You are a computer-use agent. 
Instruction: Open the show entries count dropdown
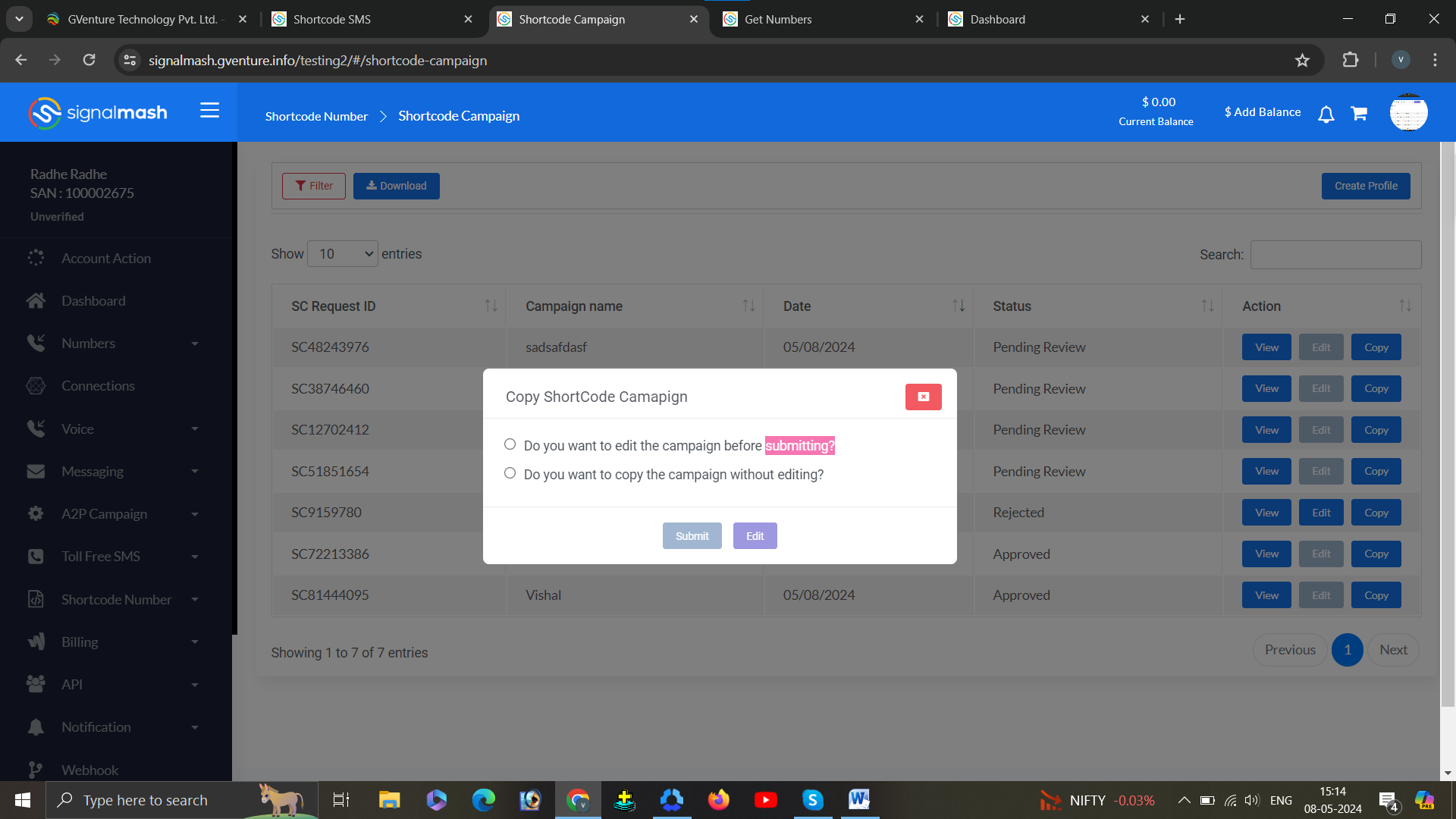tap(343, 254)
